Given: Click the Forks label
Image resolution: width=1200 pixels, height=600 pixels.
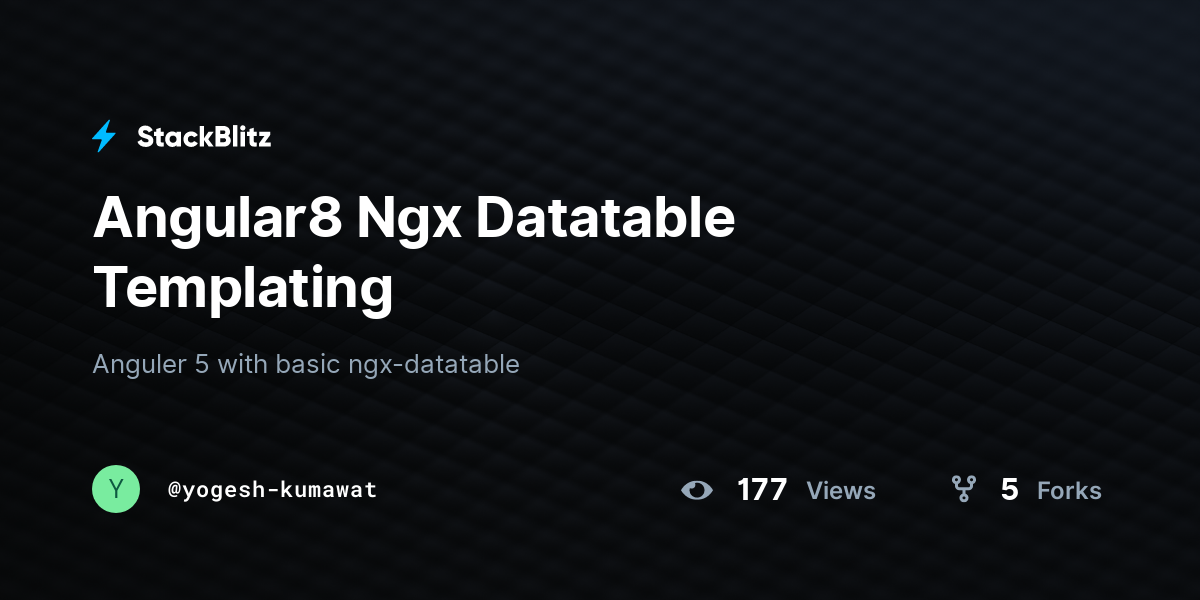Looking at the screenshot, I should click(x=1069, y=491).
